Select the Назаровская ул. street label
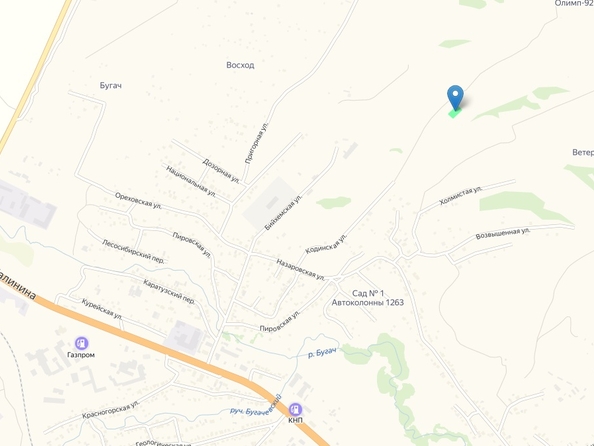Image resolution: width=594 pixels, height=446 pixels. click(301, 270)
